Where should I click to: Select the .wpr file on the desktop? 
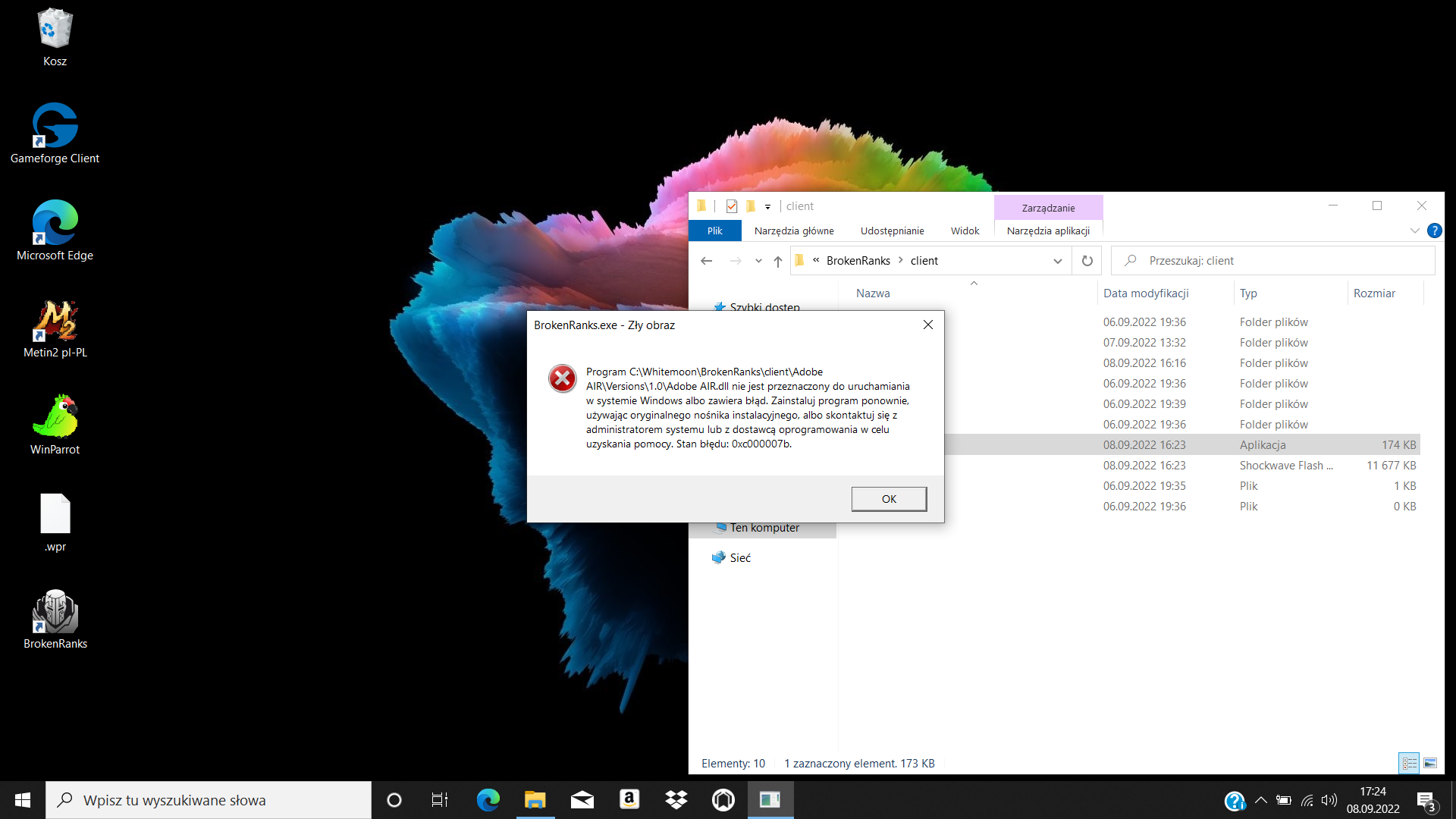[x=55, y=522]
